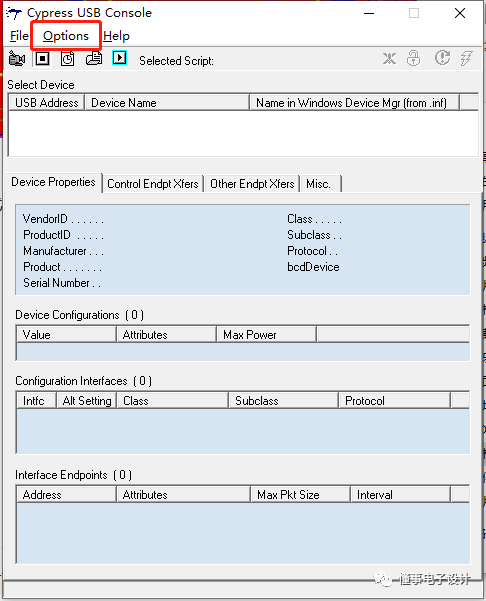Click the circular arrow reconnect device icon
Screen dimensions: 486x601
[442, 58]
